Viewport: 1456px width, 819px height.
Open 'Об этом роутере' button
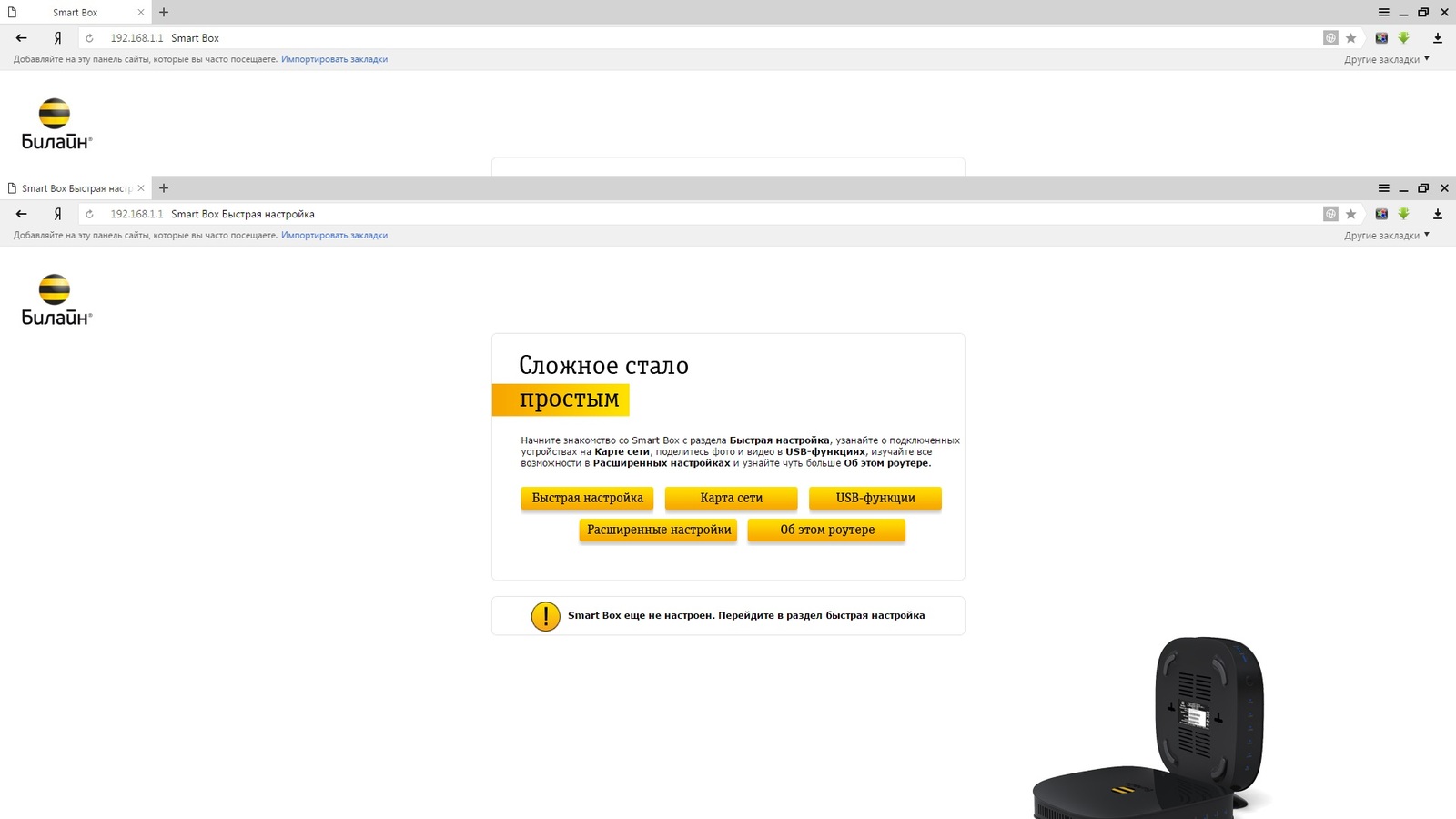coord(826,530)
